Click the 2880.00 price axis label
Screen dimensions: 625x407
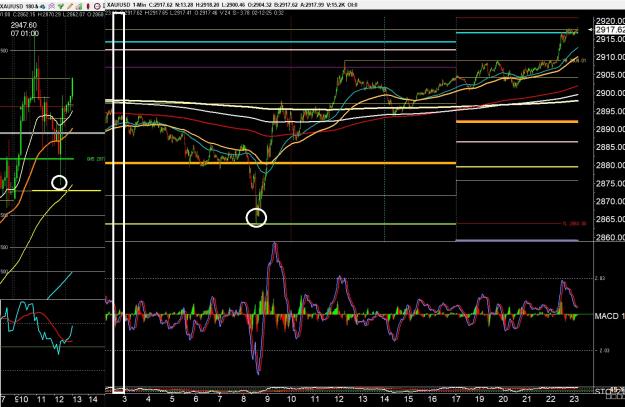(610, 165)
